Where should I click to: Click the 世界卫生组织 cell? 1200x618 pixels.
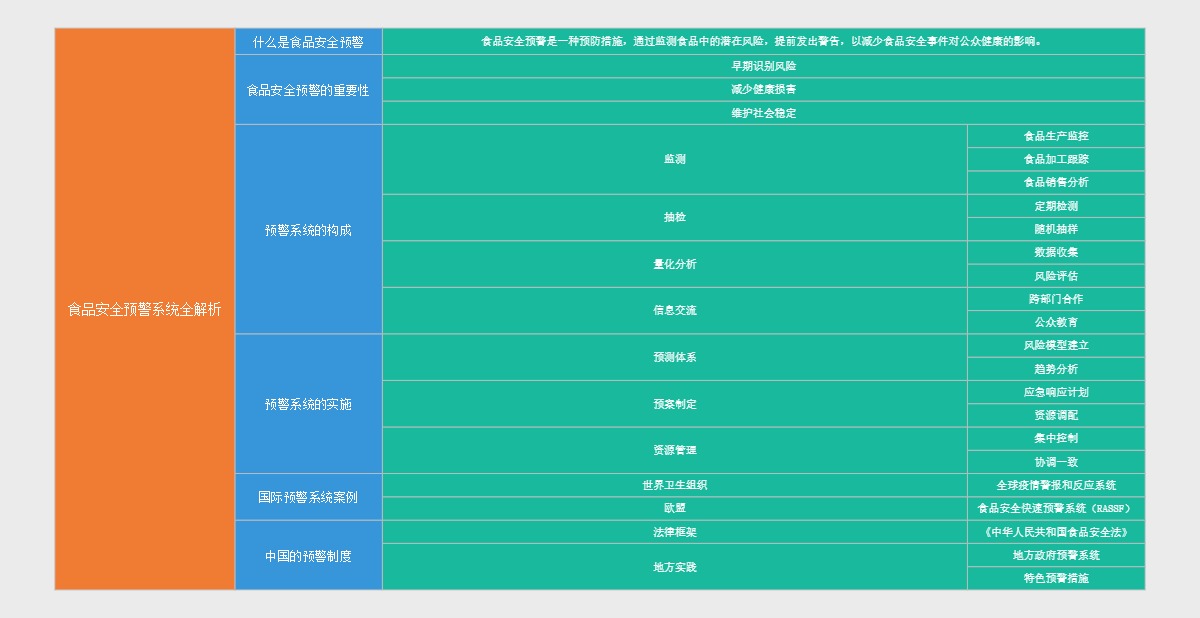click(x=674, y=485)
